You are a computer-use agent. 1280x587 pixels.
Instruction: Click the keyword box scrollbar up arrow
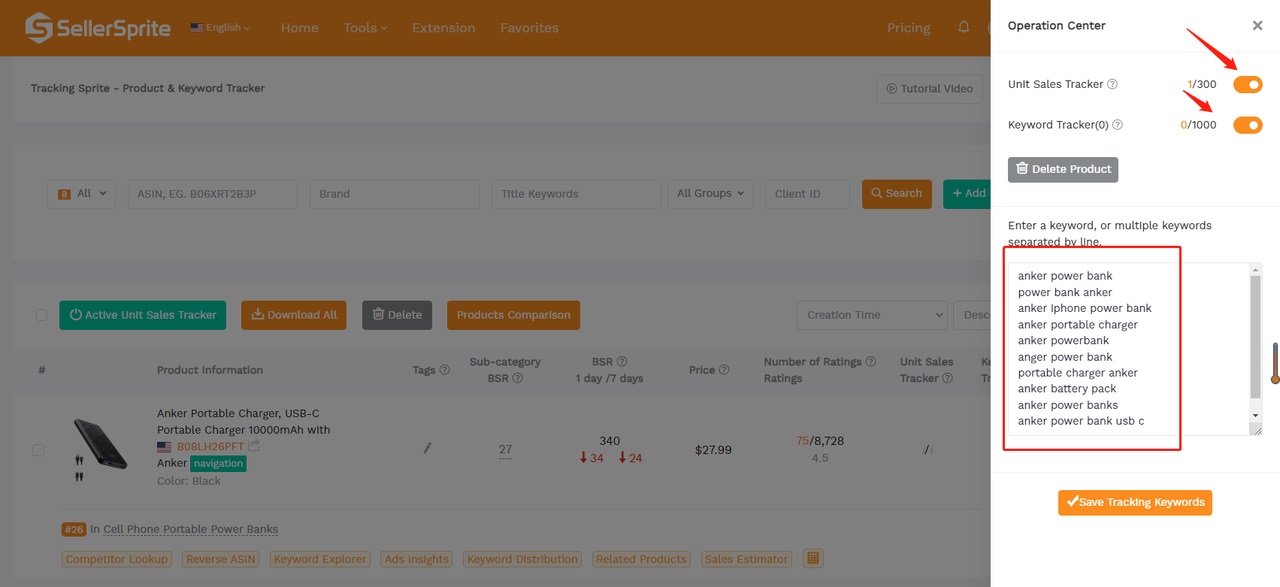click(1255, 270)
